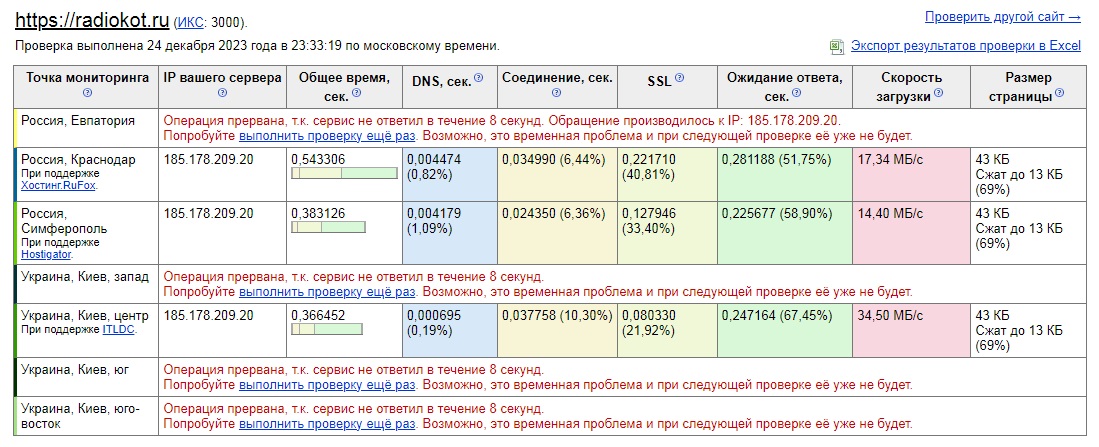The image size is (1099, 447).
Task: Click the help icon beside Скорость загрузки
Action: pyautogui.click(x=940, y=93)
